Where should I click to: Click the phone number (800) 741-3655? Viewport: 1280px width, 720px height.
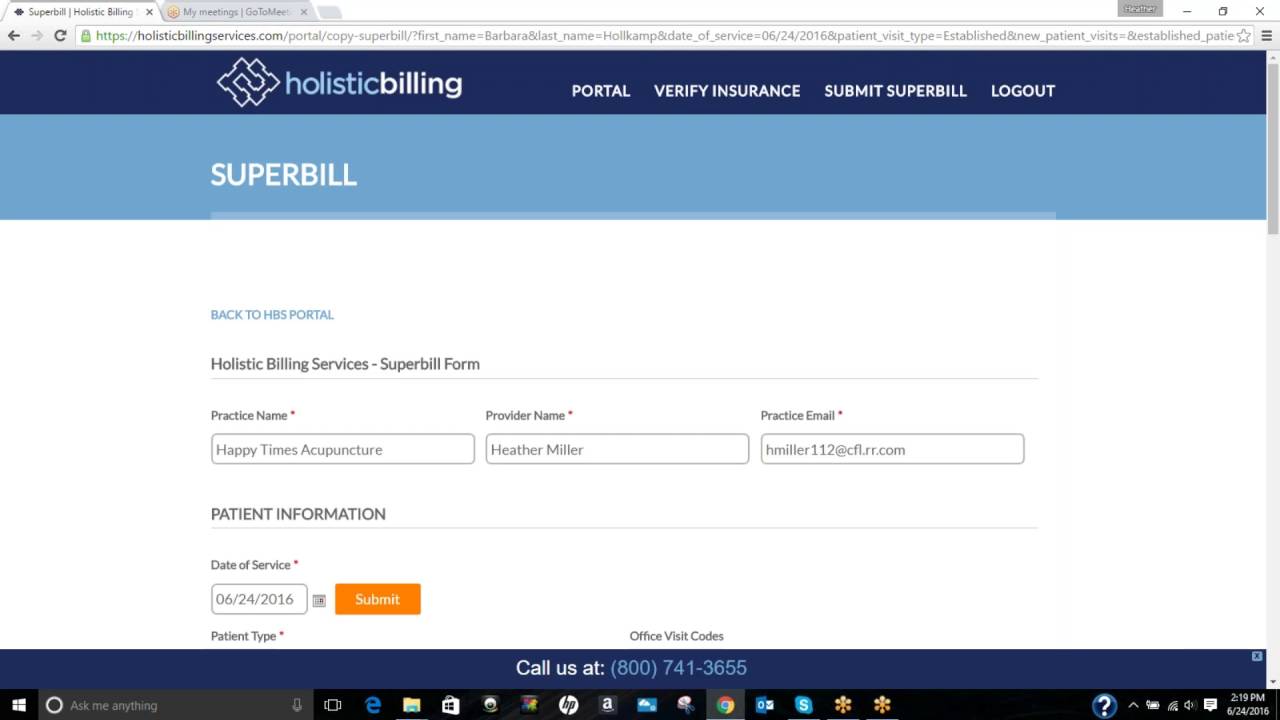(678, 668)
